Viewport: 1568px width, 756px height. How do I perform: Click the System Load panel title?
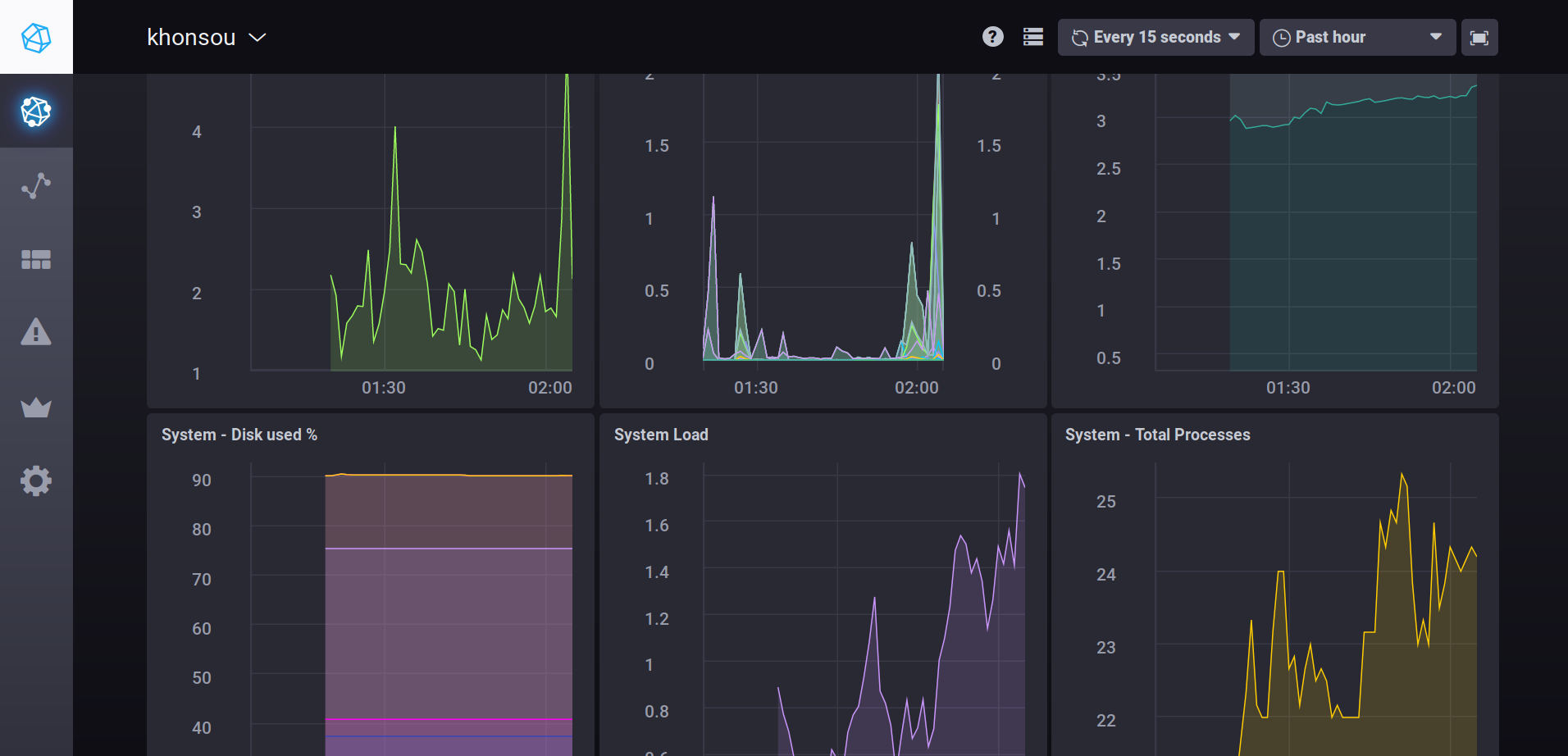point(661,435)
